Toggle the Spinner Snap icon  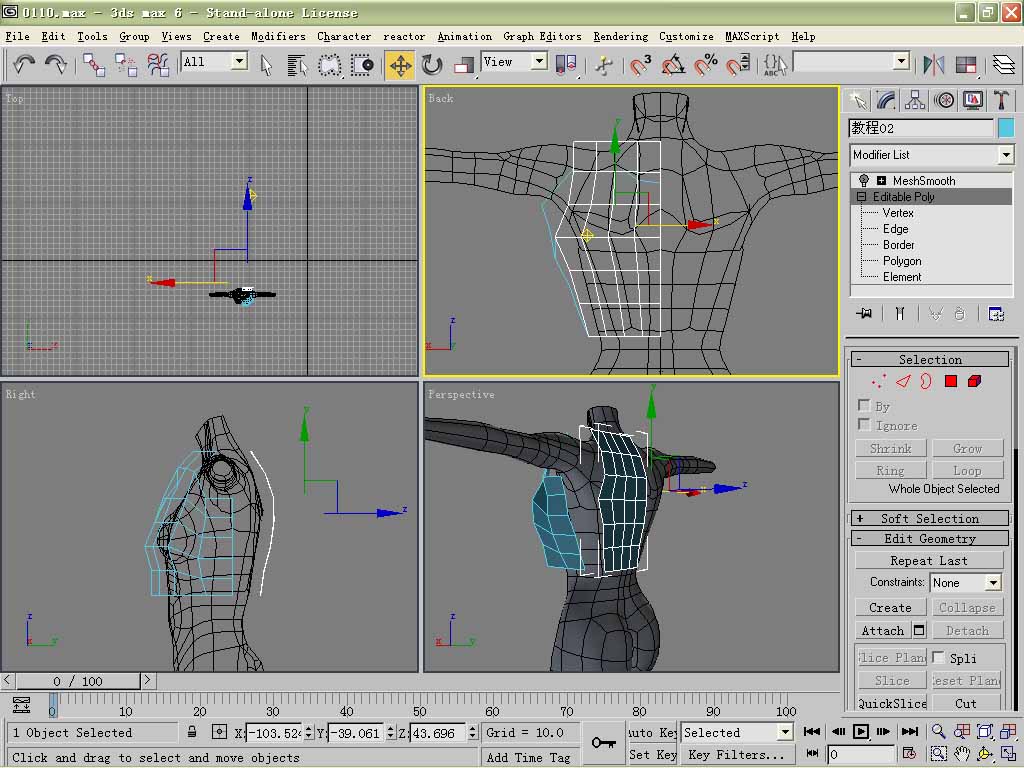pyautogui.click(x=737, y=65)
